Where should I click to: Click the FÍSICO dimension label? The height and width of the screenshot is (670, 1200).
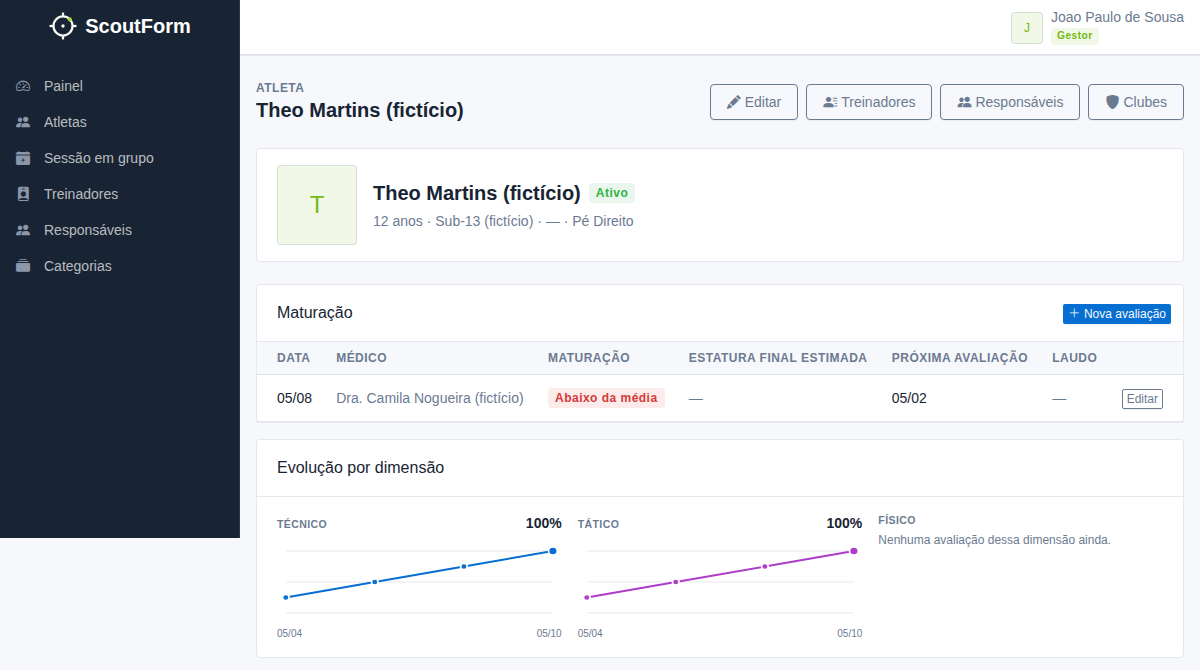click(897, 520)
